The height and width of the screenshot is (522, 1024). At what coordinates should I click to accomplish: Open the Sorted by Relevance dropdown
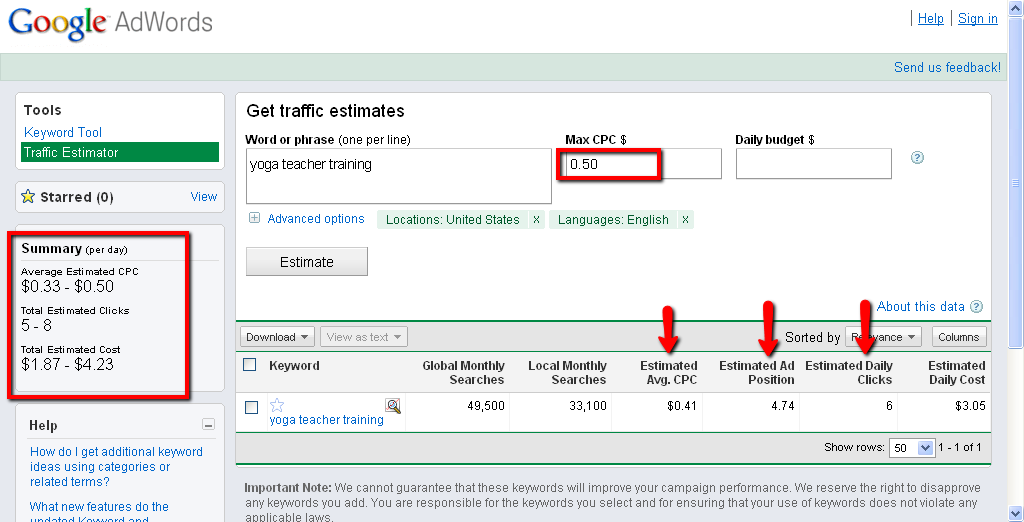[x=884, y=337]
